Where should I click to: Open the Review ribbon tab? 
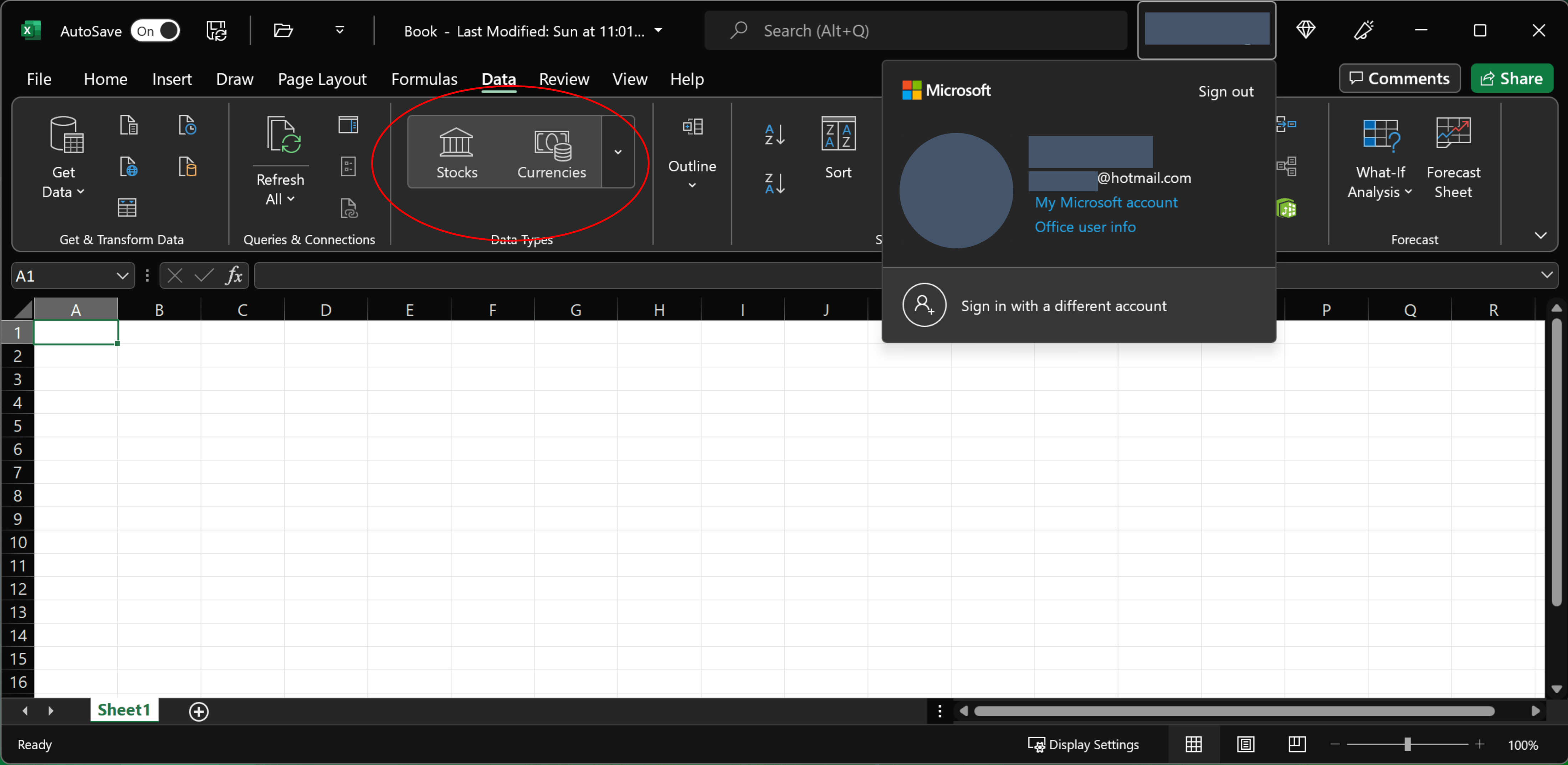click(x=564, y=79)
